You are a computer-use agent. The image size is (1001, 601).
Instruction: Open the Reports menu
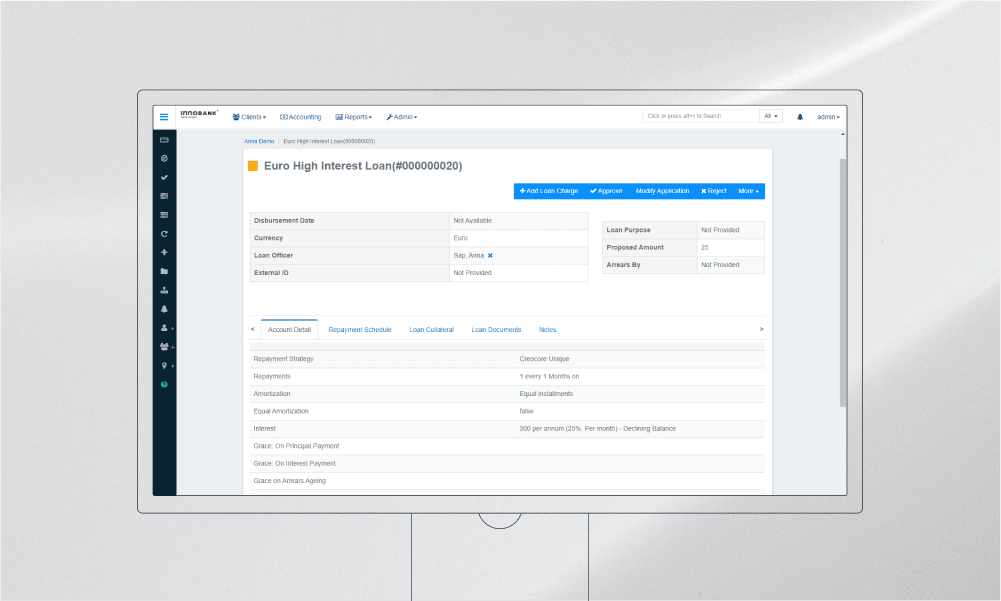[x=354, y=117]
